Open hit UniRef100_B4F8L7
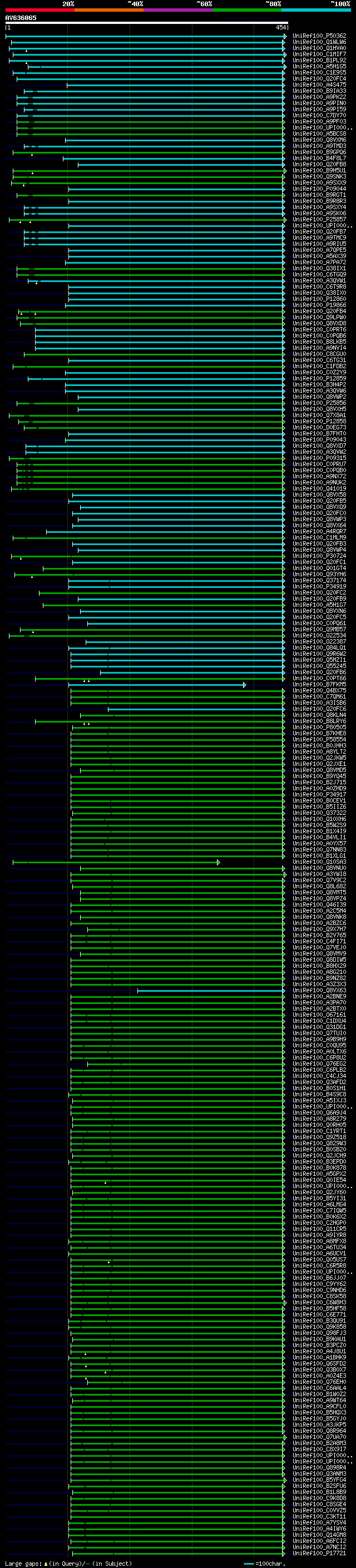This screenshot has width=356, height=1568. [x=319, y=159]
